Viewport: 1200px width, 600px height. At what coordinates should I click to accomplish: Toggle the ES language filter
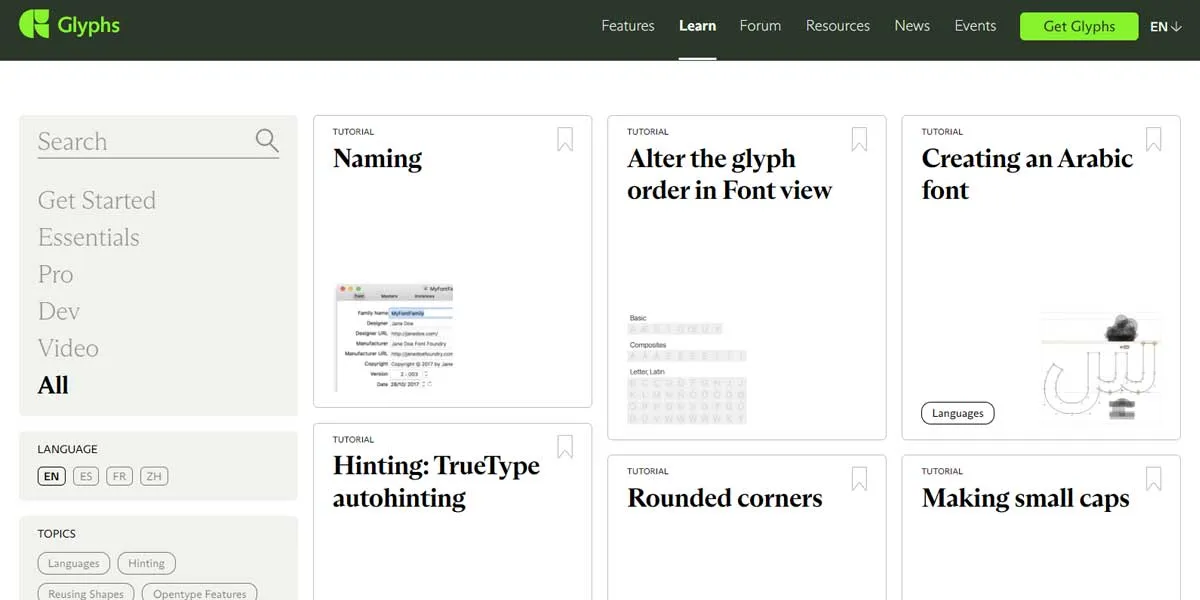pos(86,476)
